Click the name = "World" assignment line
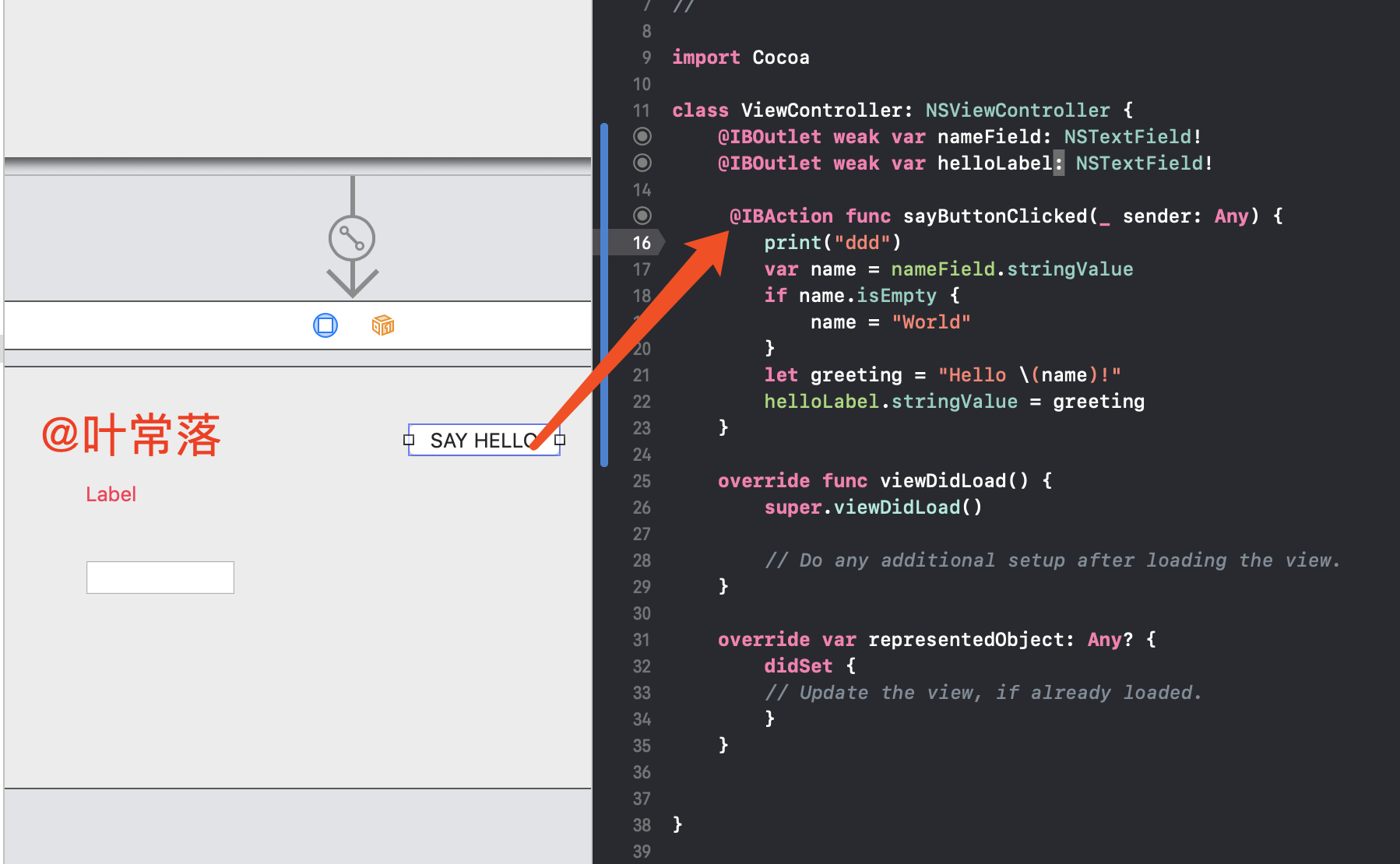Viewport: 1400px width, 864px height. click(x=891, y=322)
